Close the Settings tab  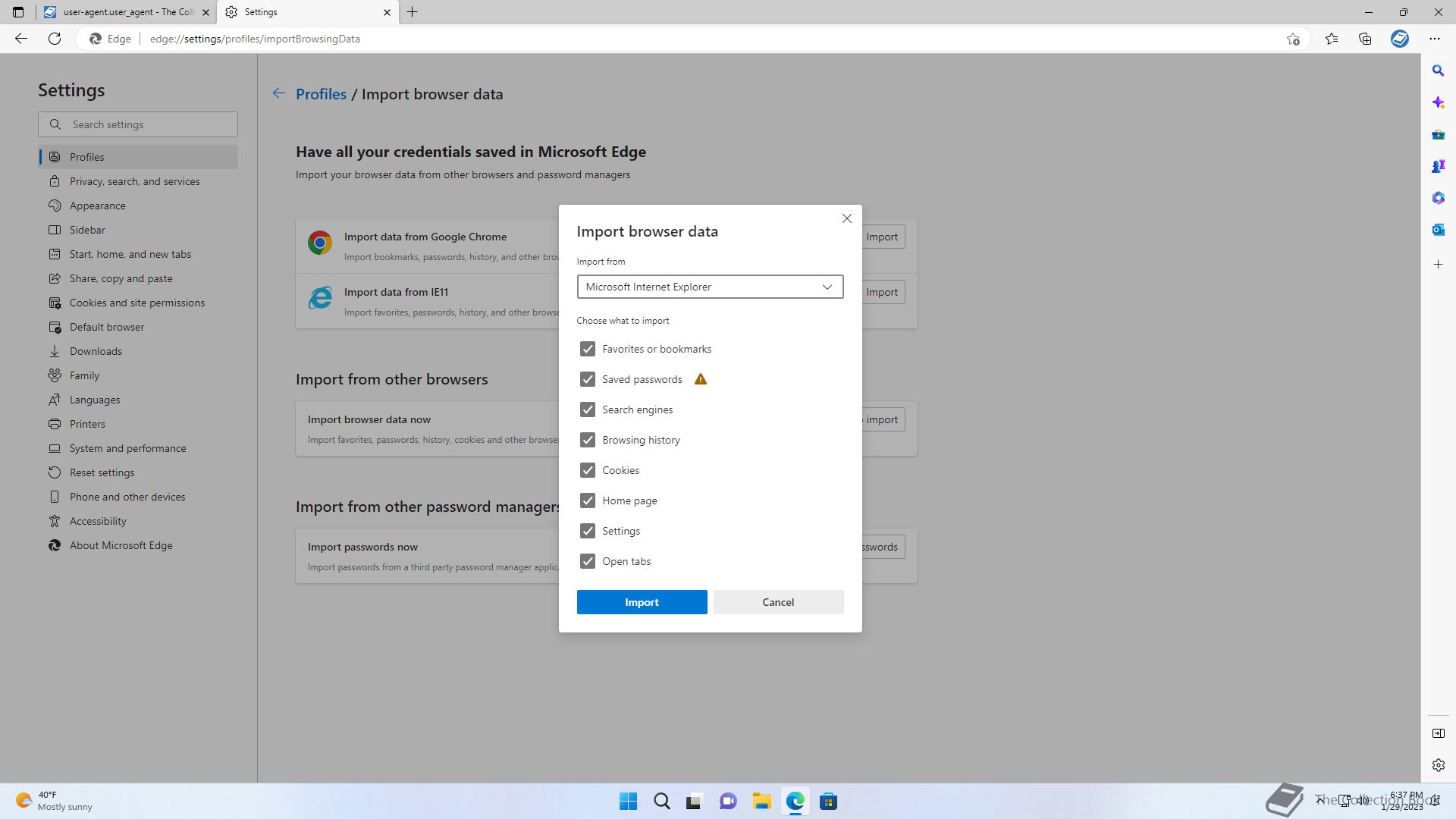(387, 12)
